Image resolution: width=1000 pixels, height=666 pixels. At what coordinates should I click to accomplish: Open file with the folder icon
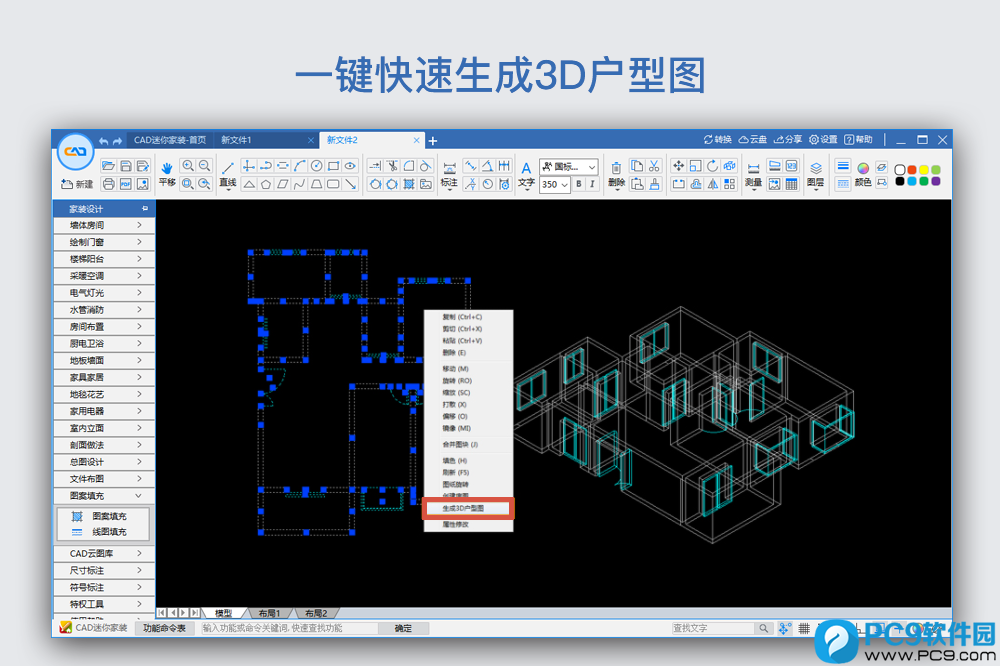tap(108, 166)
